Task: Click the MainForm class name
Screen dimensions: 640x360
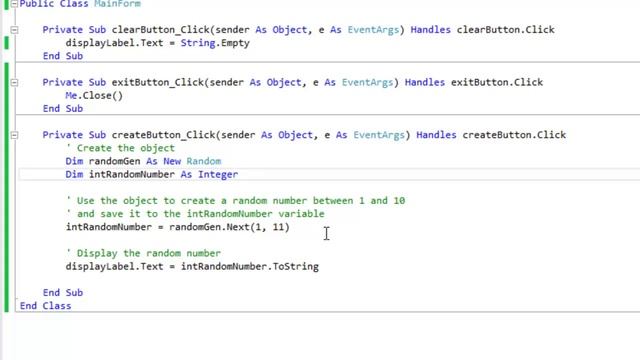Action: (x=118, y=4)
